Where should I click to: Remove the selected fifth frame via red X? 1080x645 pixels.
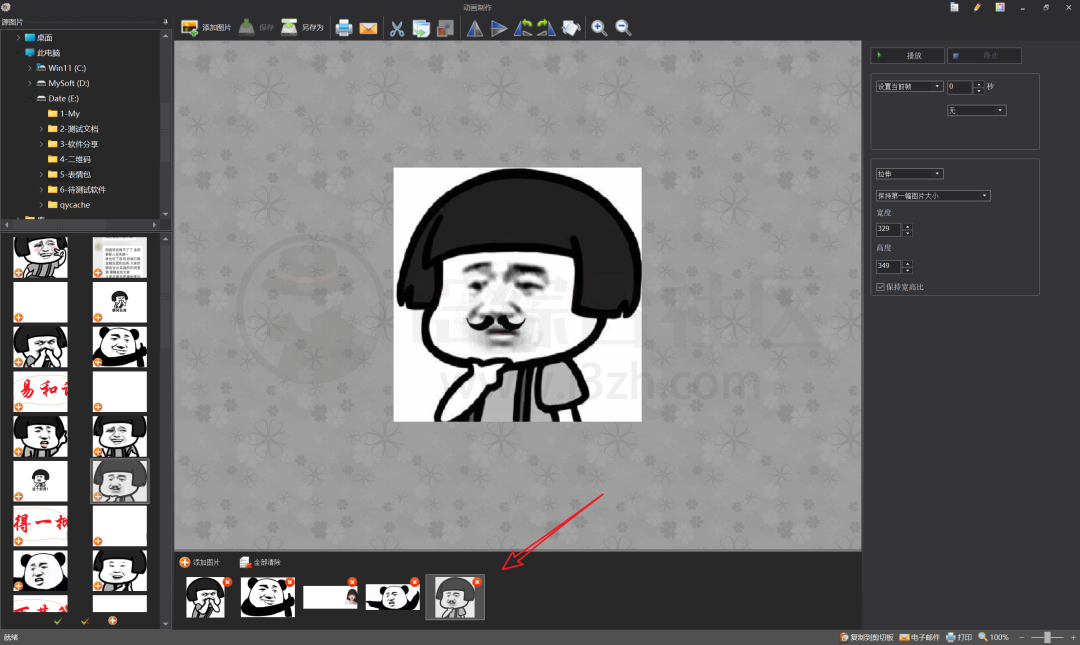coord(477,582)
